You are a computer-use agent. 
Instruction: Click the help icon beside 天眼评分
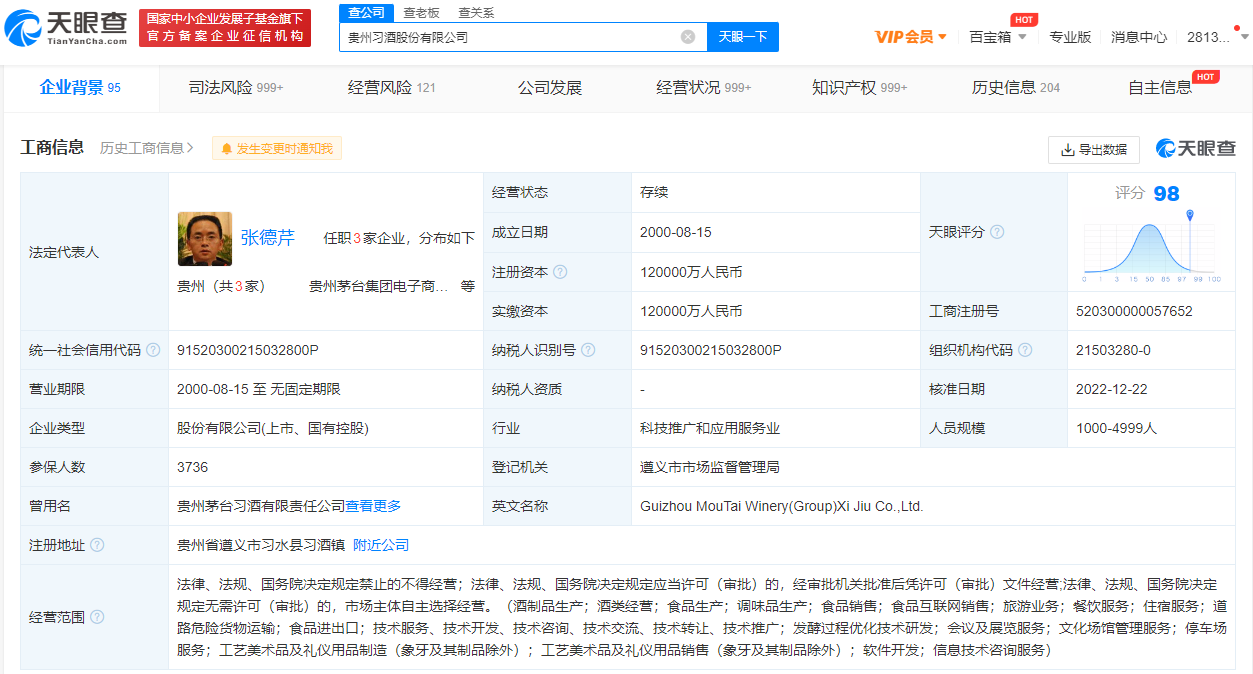997,232
